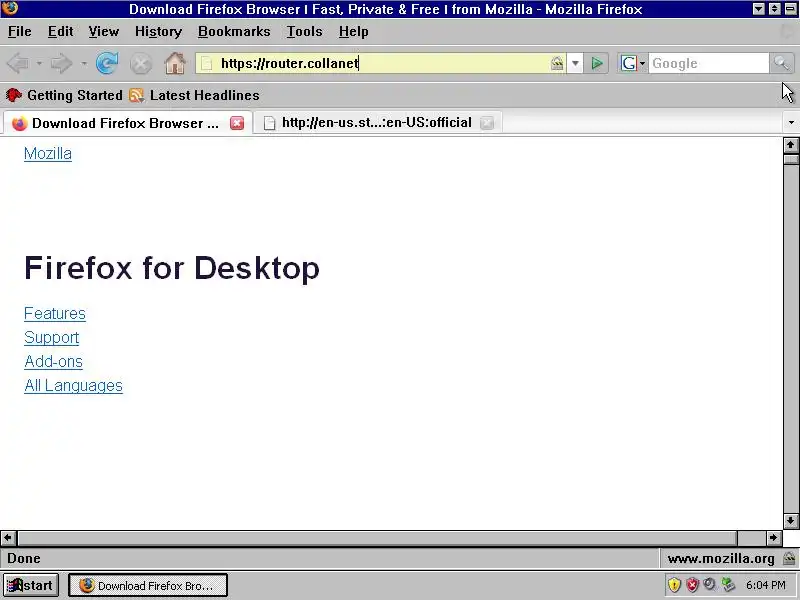Click the page icon in the address bar
Image resolution: width=800 pixels, height=600 pixels.
click(207, 63)
